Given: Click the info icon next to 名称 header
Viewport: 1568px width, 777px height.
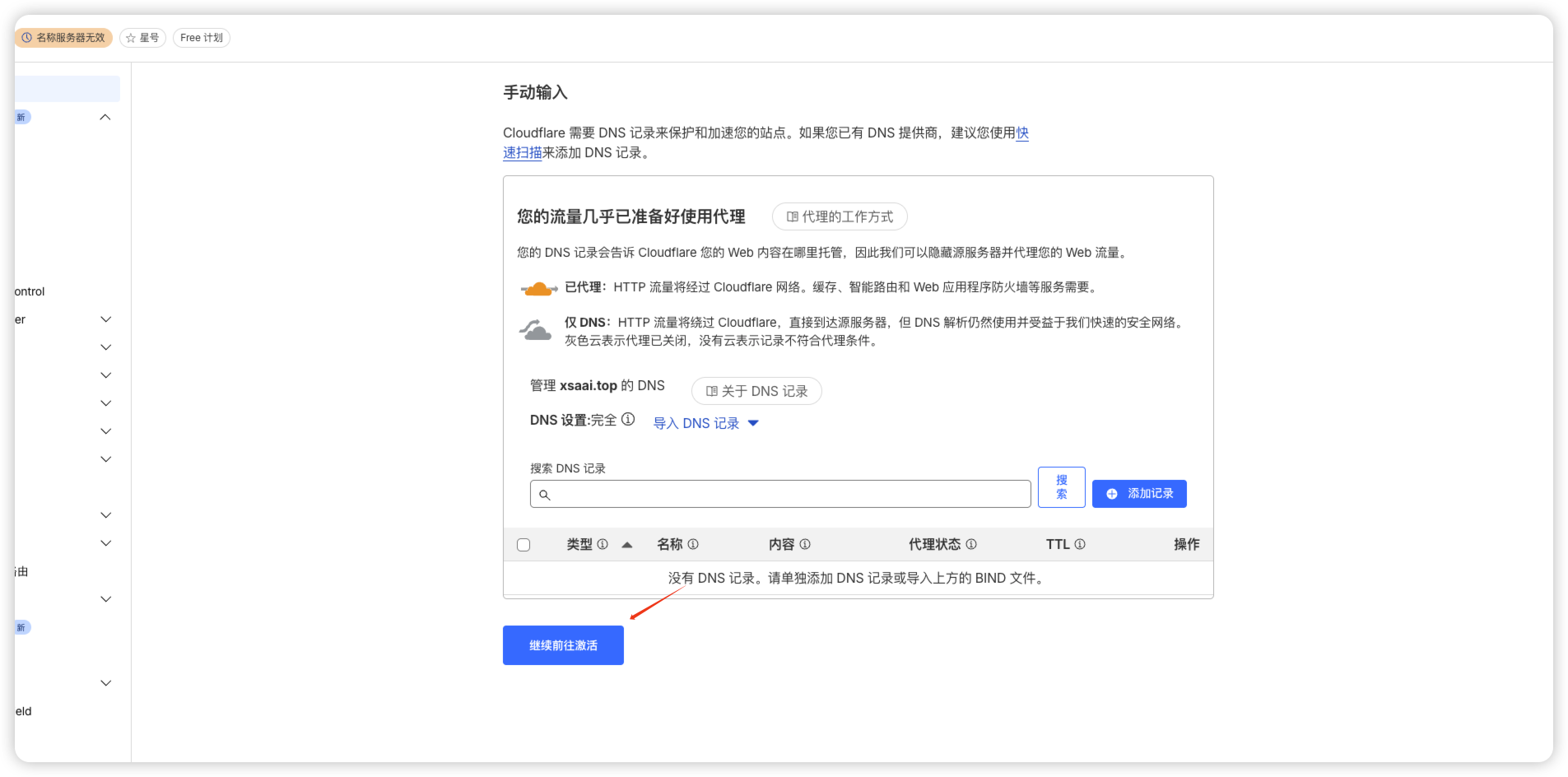Looking at the screenshot, I should click(693, 544).
